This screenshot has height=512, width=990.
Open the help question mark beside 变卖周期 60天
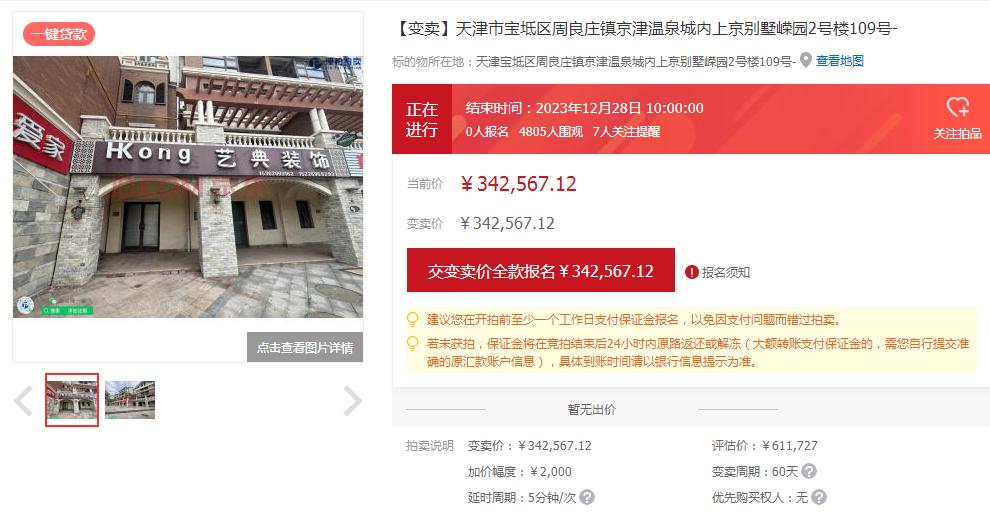(x=809, y=471)
